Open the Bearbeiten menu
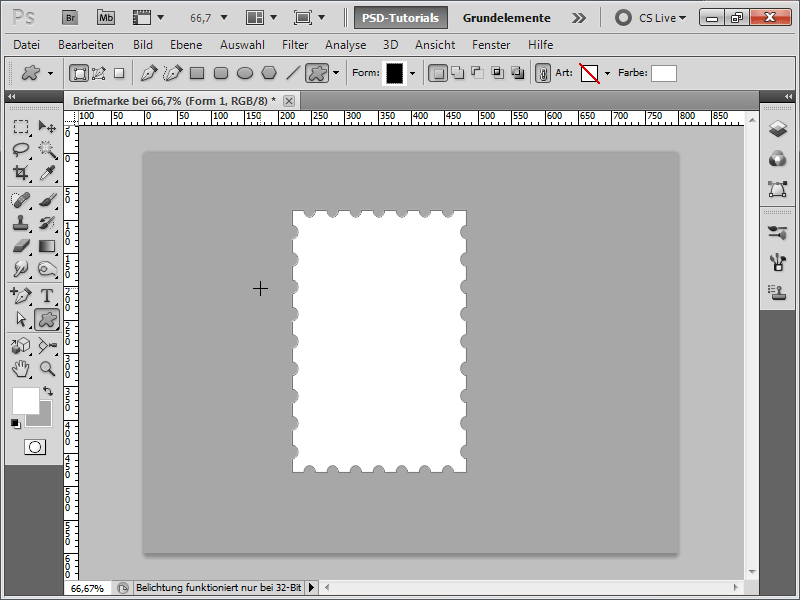The image size is (800, 600). coord(86,45)
